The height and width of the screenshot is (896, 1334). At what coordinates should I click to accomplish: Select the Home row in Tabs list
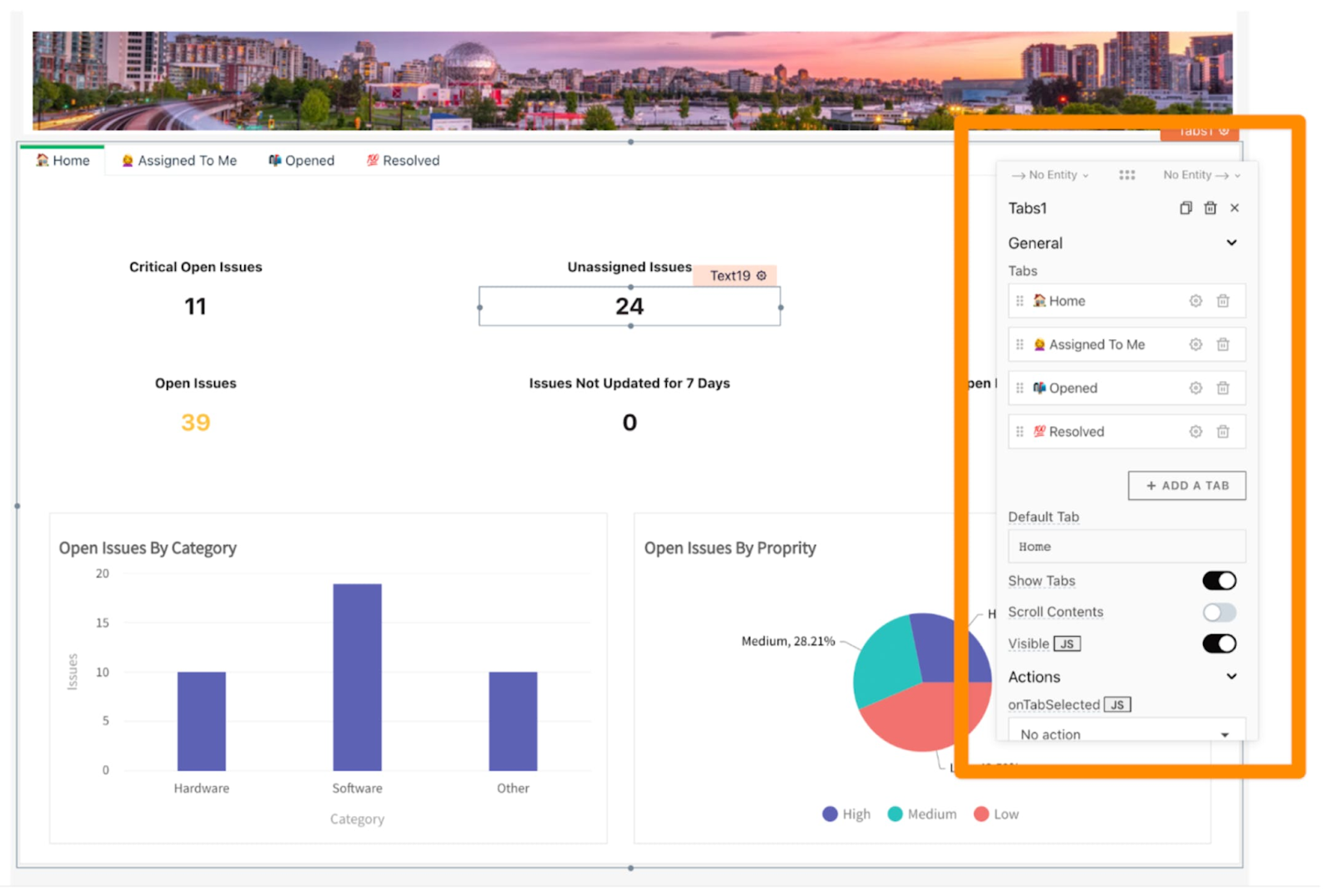pos(1126,301)
